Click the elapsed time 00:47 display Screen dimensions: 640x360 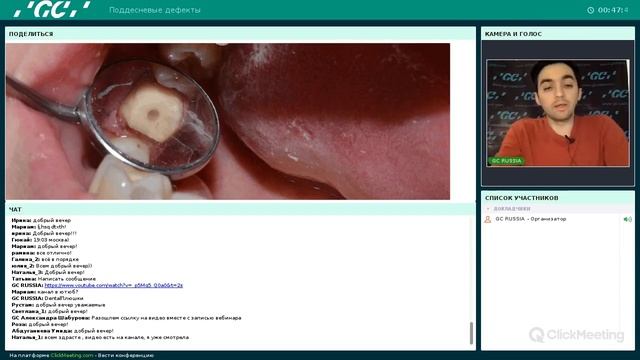(613, 10)
